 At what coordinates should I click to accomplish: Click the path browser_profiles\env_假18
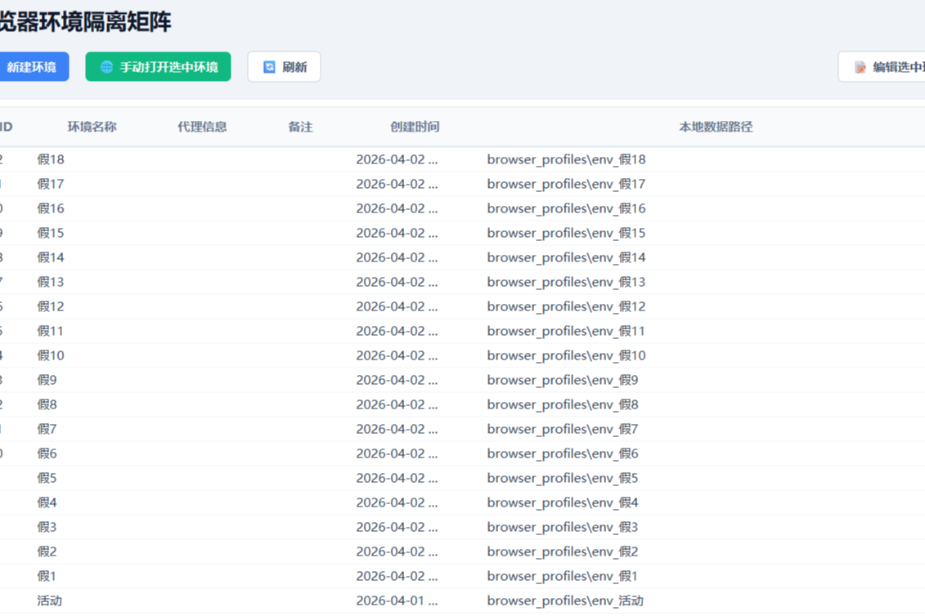[x=566, y=159]
